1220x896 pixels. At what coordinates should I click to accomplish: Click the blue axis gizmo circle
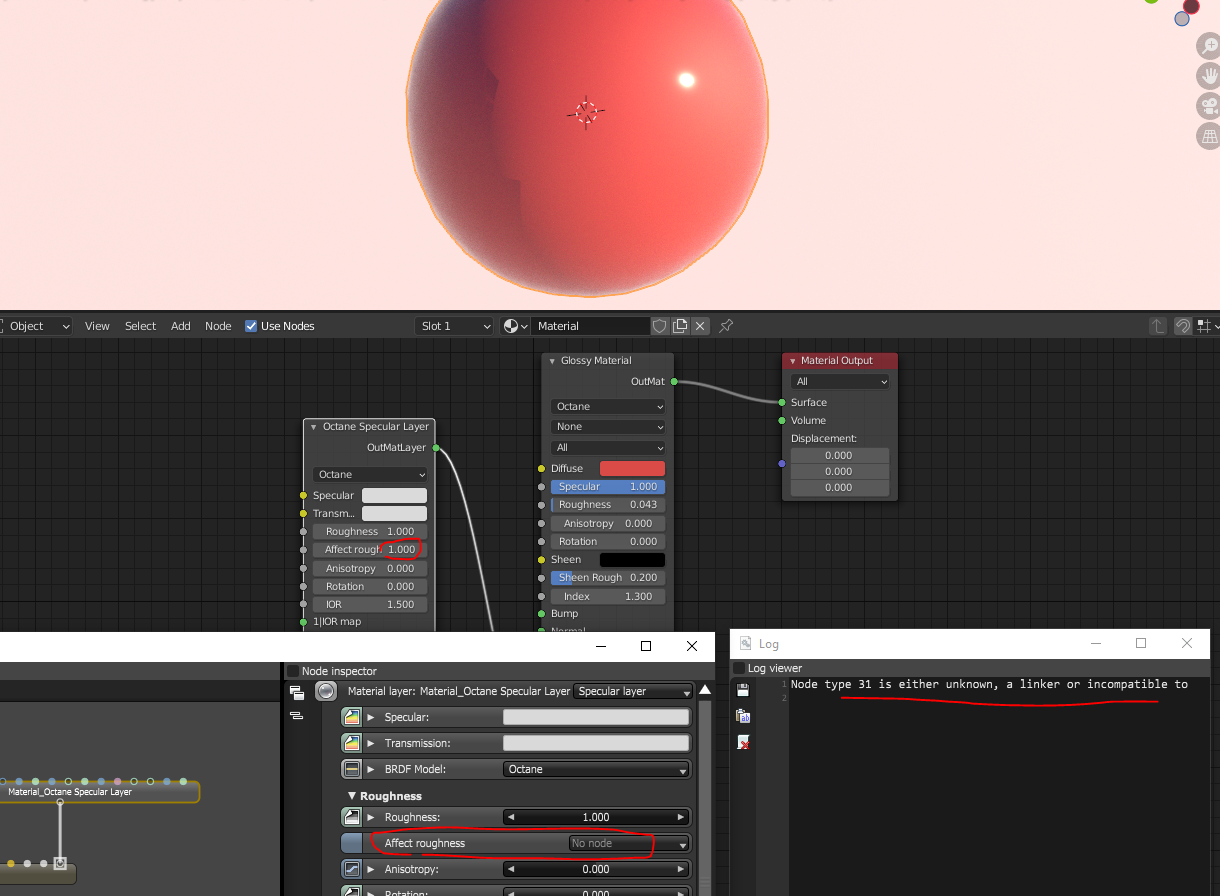pyautogui.click(x=1182, y=19)
